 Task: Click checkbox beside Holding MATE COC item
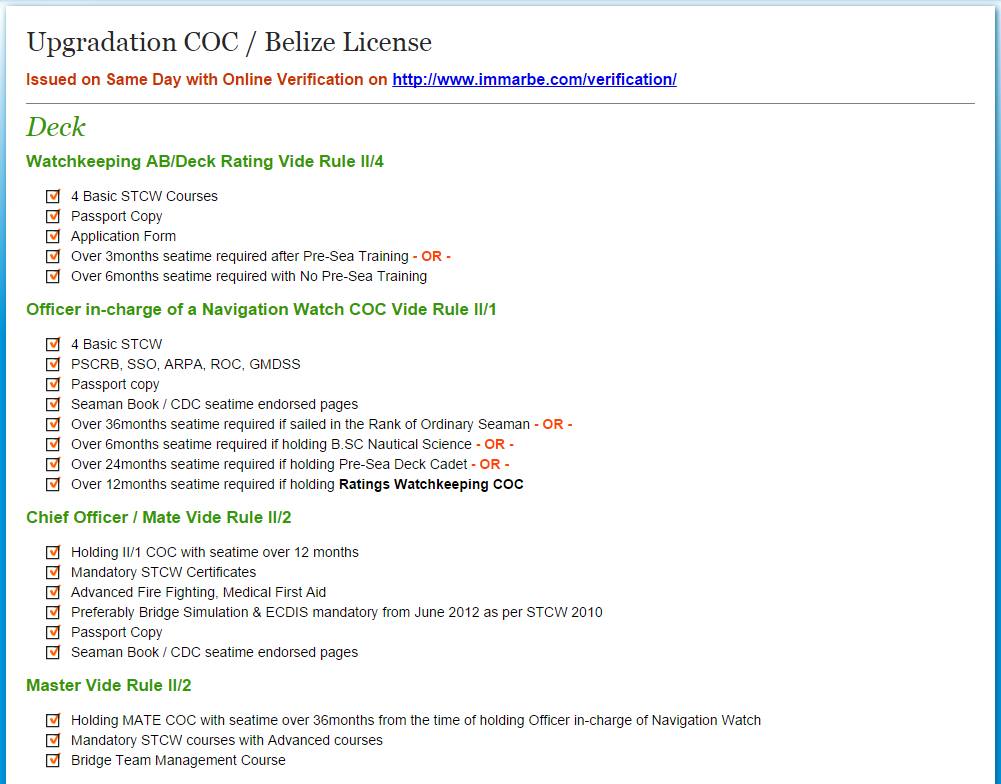(x=53, y=720)
